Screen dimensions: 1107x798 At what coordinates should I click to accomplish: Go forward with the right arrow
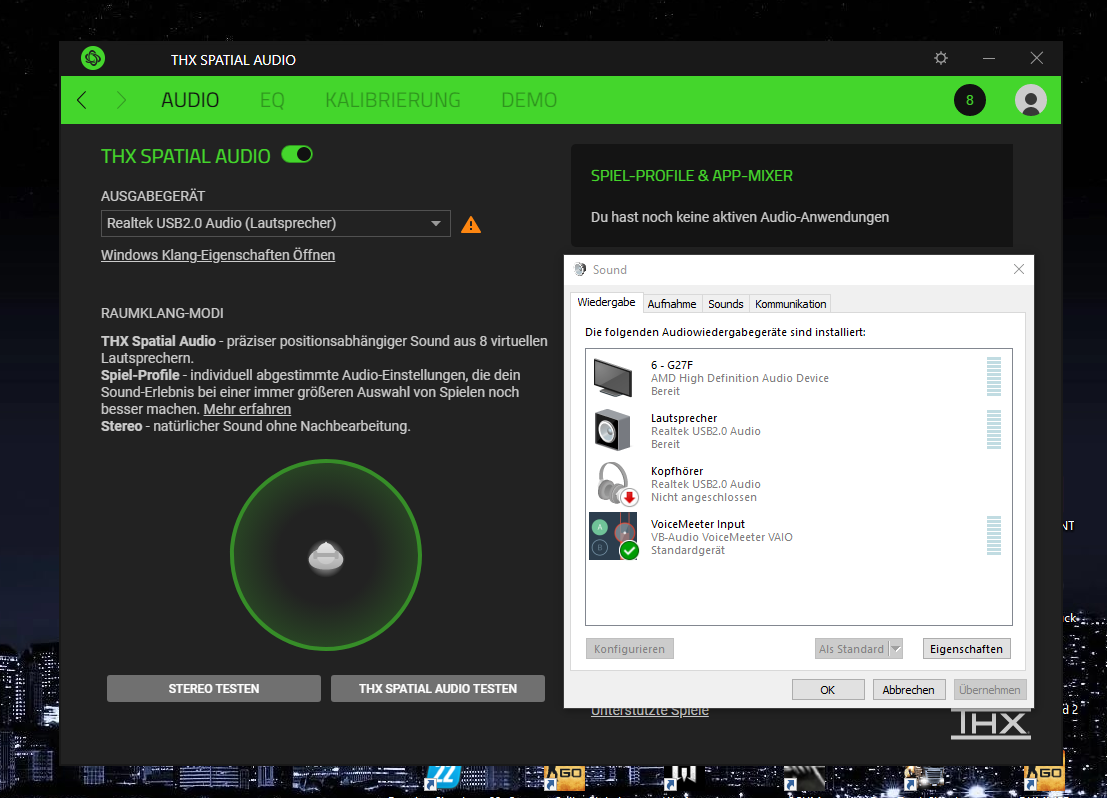pos(121,100)
